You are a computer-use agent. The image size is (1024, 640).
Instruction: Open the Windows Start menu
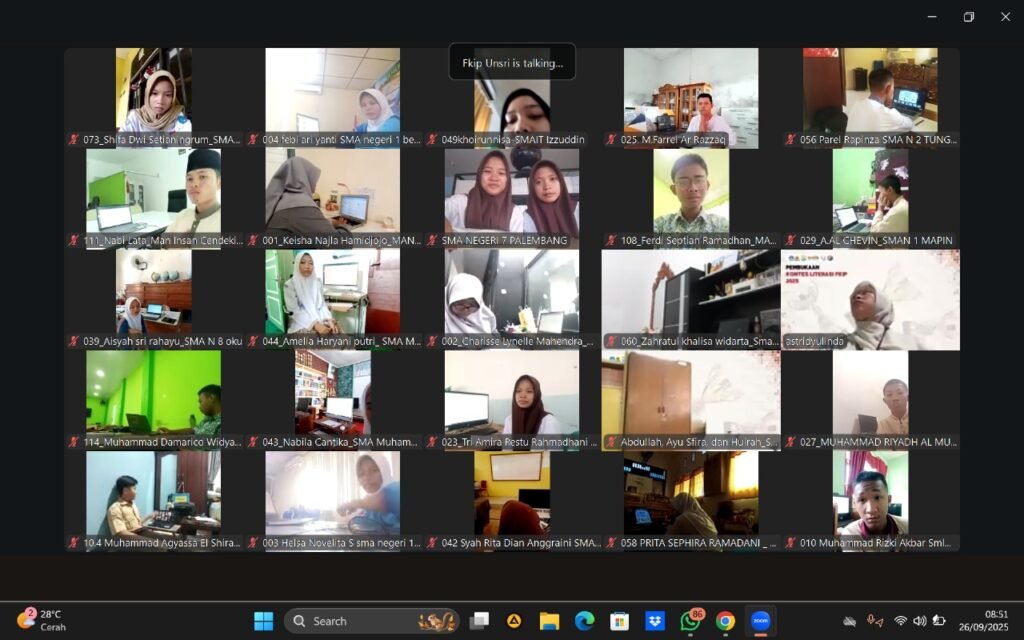pyautogui.click(x=264, y=621)
